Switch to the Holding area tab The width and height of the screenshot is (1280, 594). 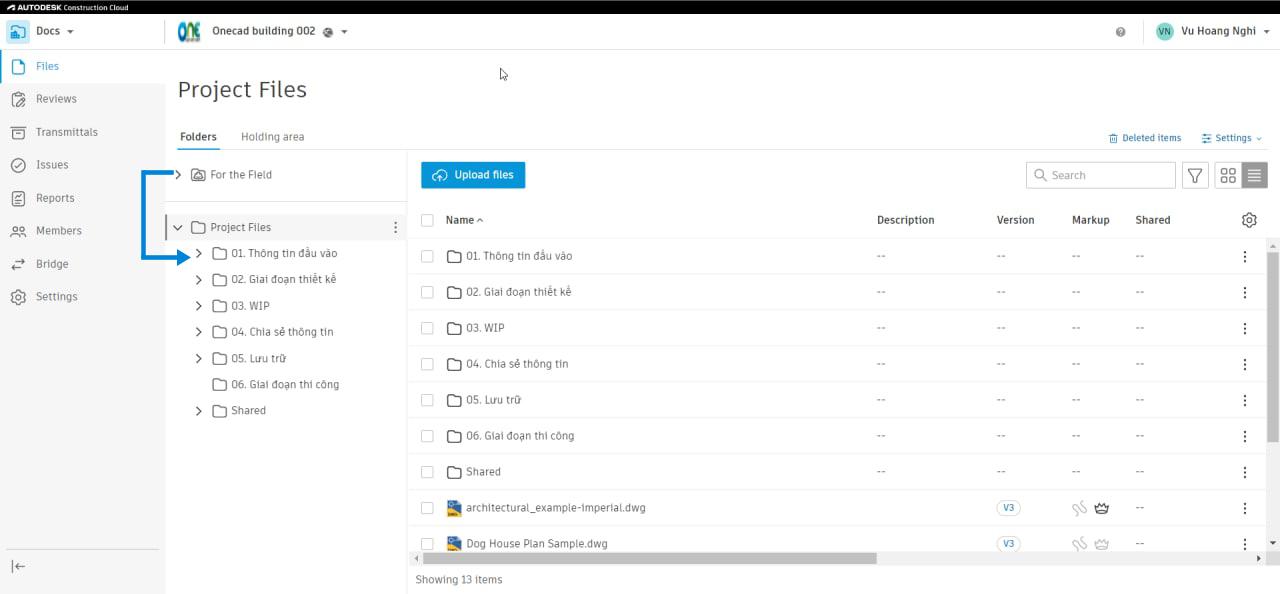272,137
